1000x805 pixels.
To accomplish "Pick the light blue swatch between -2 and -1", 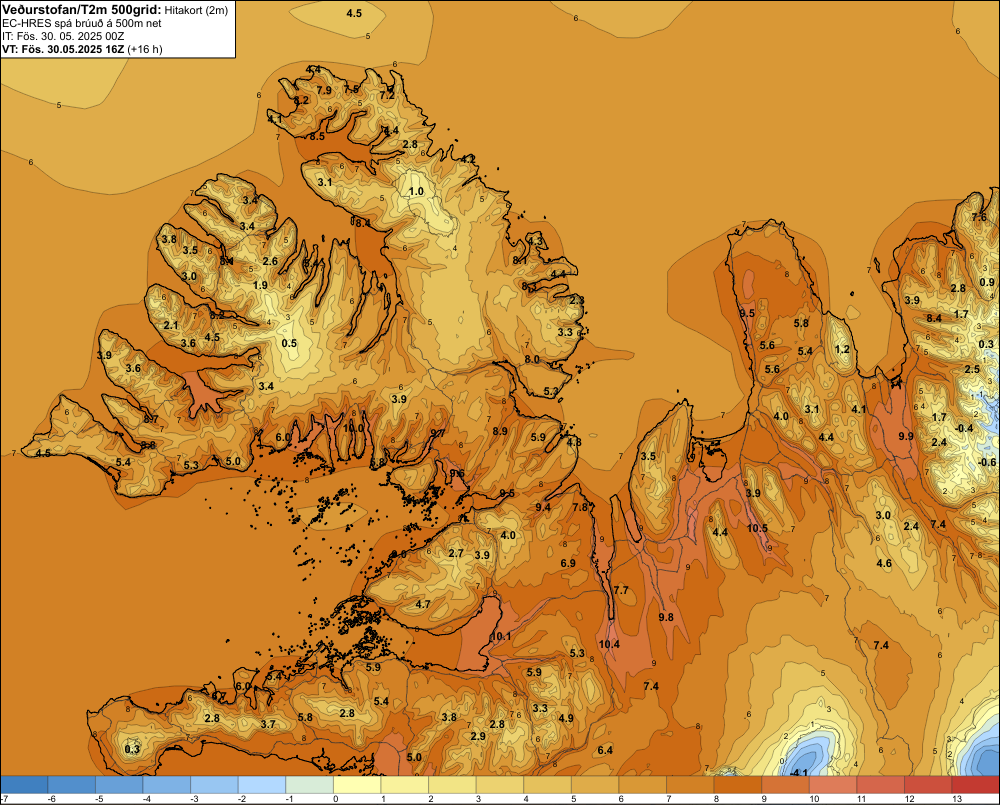I will pos(262,785).
